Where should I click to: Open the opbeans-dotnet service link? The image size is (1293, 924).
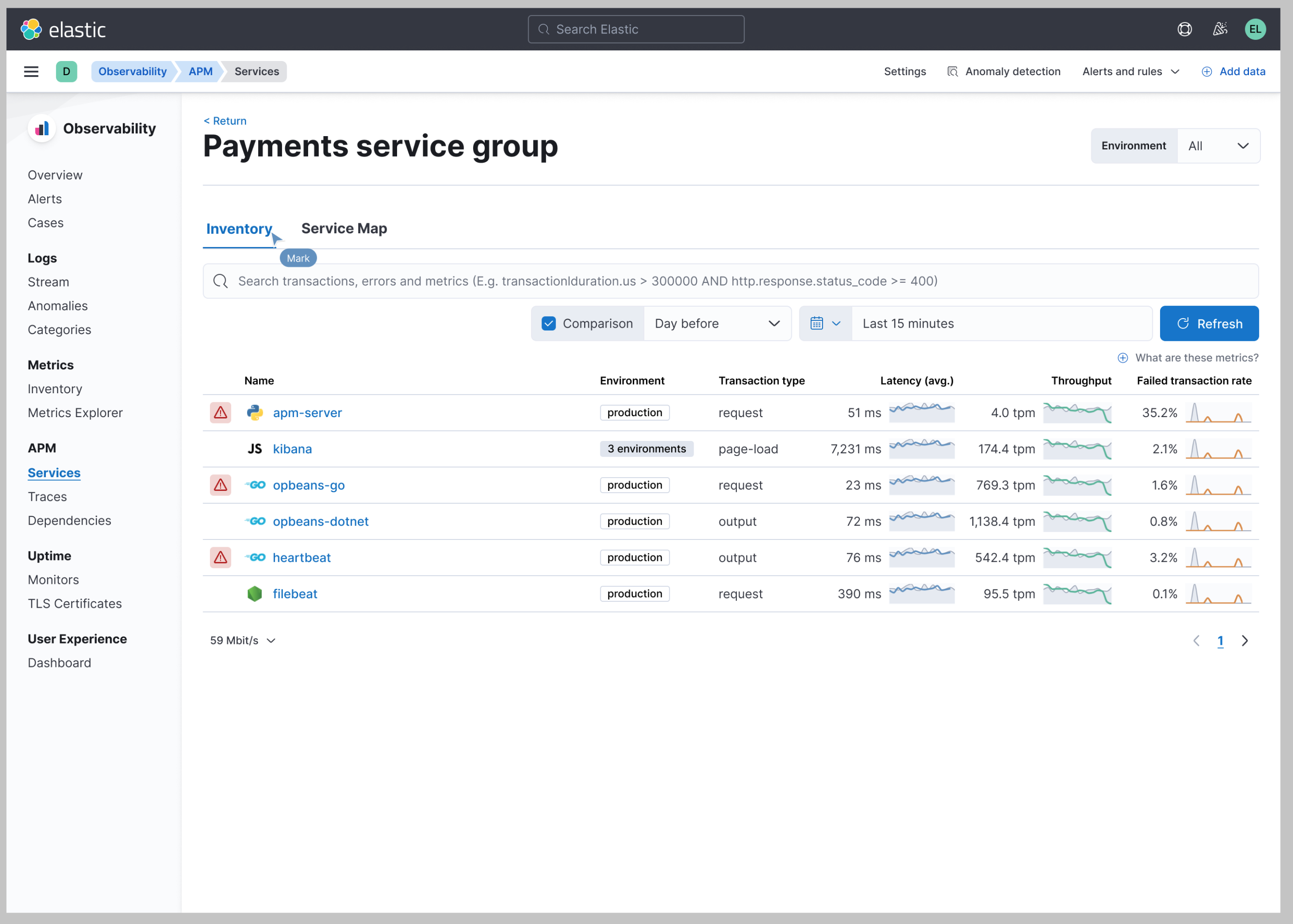click(320, 521)
